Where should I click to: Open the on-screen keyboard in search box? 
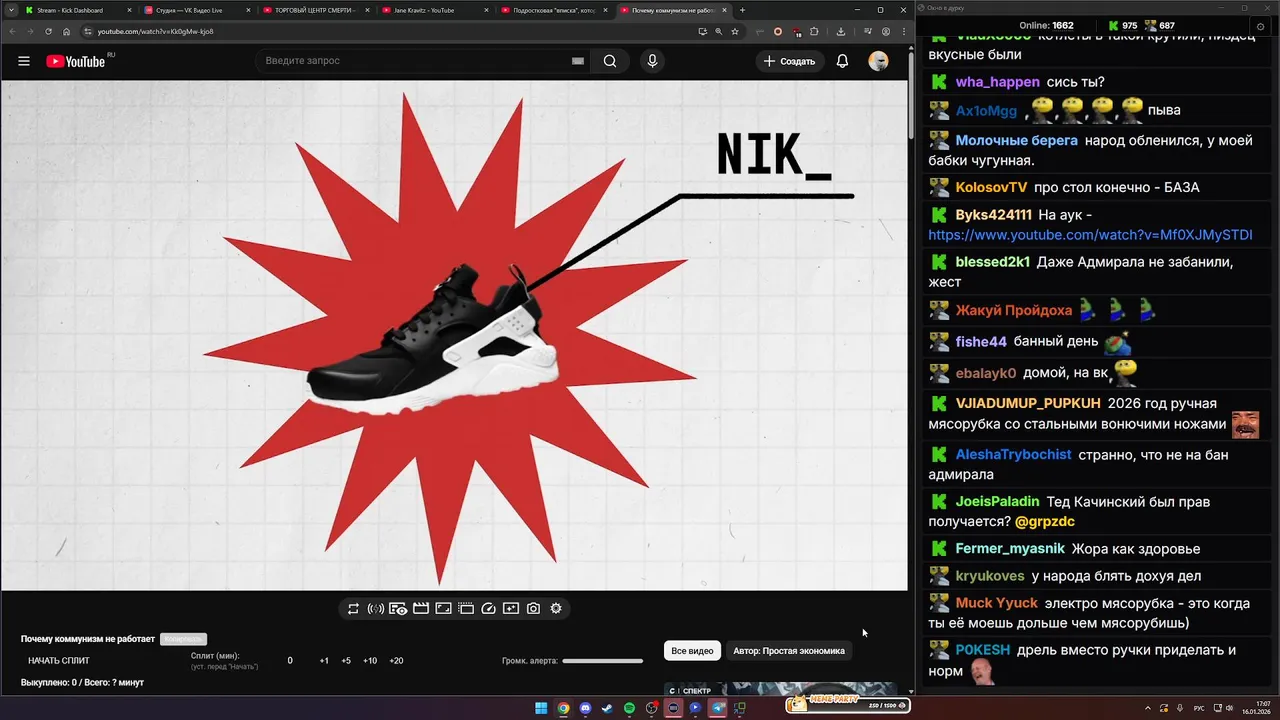(x=577, y=61)
